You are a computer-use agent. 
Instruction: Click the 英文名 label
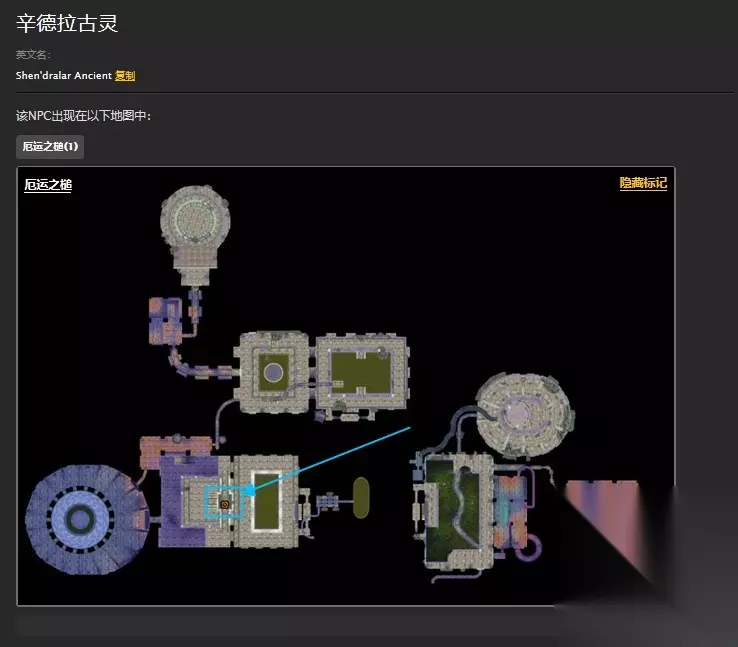[33, 55]
